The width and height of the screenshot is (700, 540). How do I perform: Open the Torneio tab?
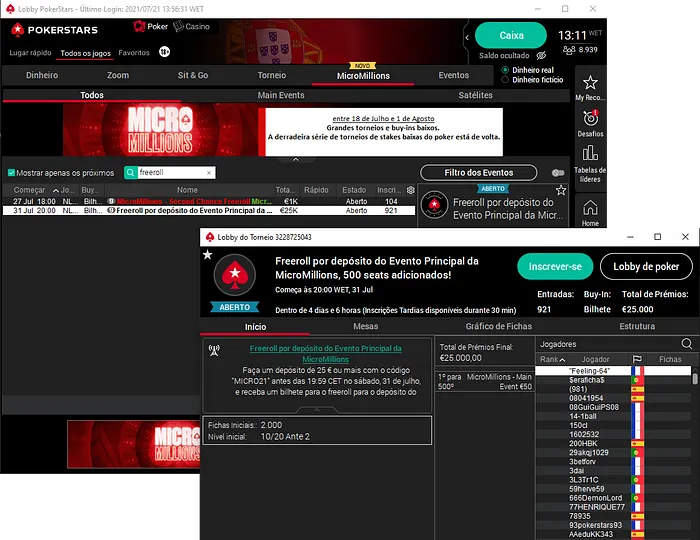click(272, 75)
